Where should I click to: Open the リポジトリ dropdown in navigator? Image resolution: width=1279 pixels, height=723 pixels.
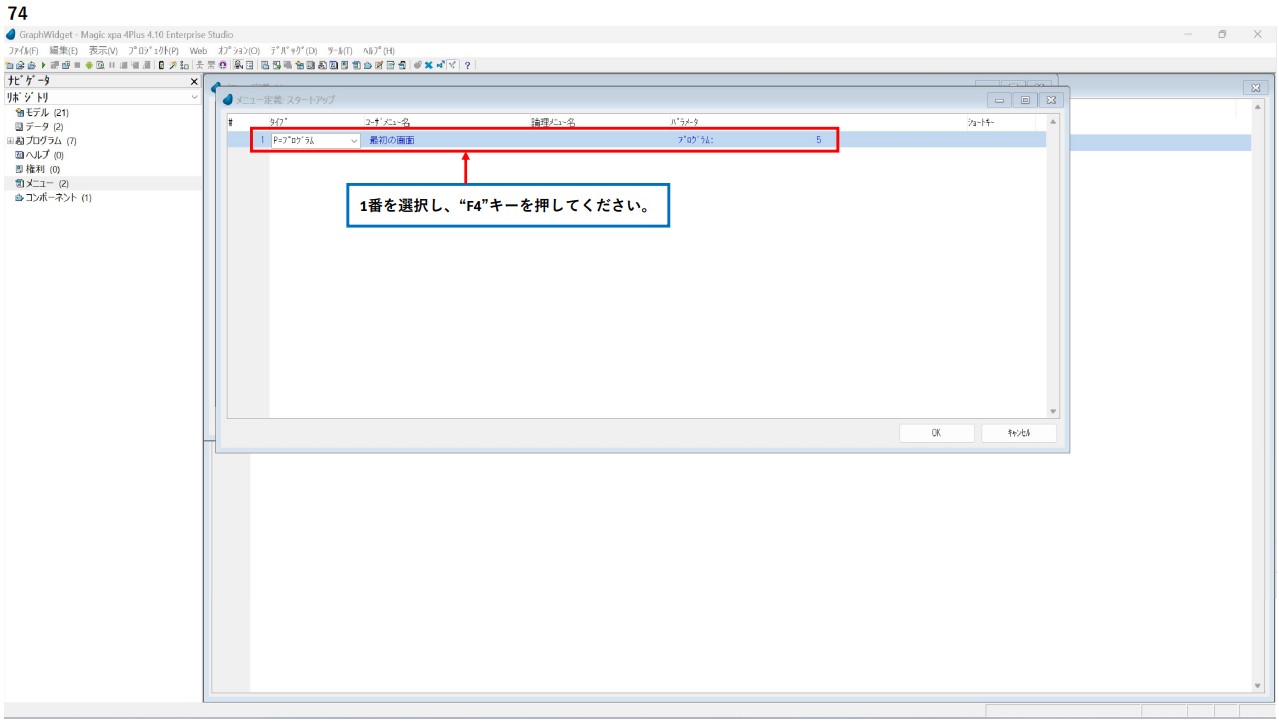(194, 97)
